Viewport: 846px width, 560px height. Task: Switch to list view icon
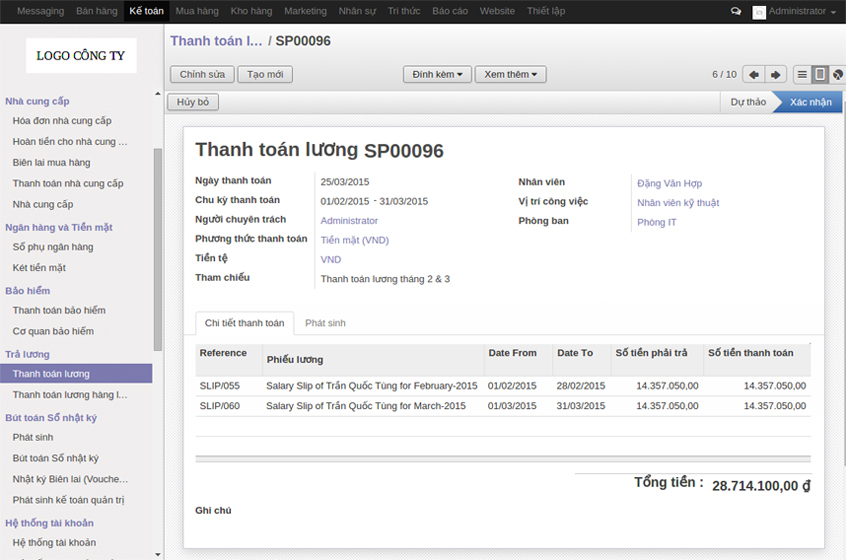[x=802, y=75]
